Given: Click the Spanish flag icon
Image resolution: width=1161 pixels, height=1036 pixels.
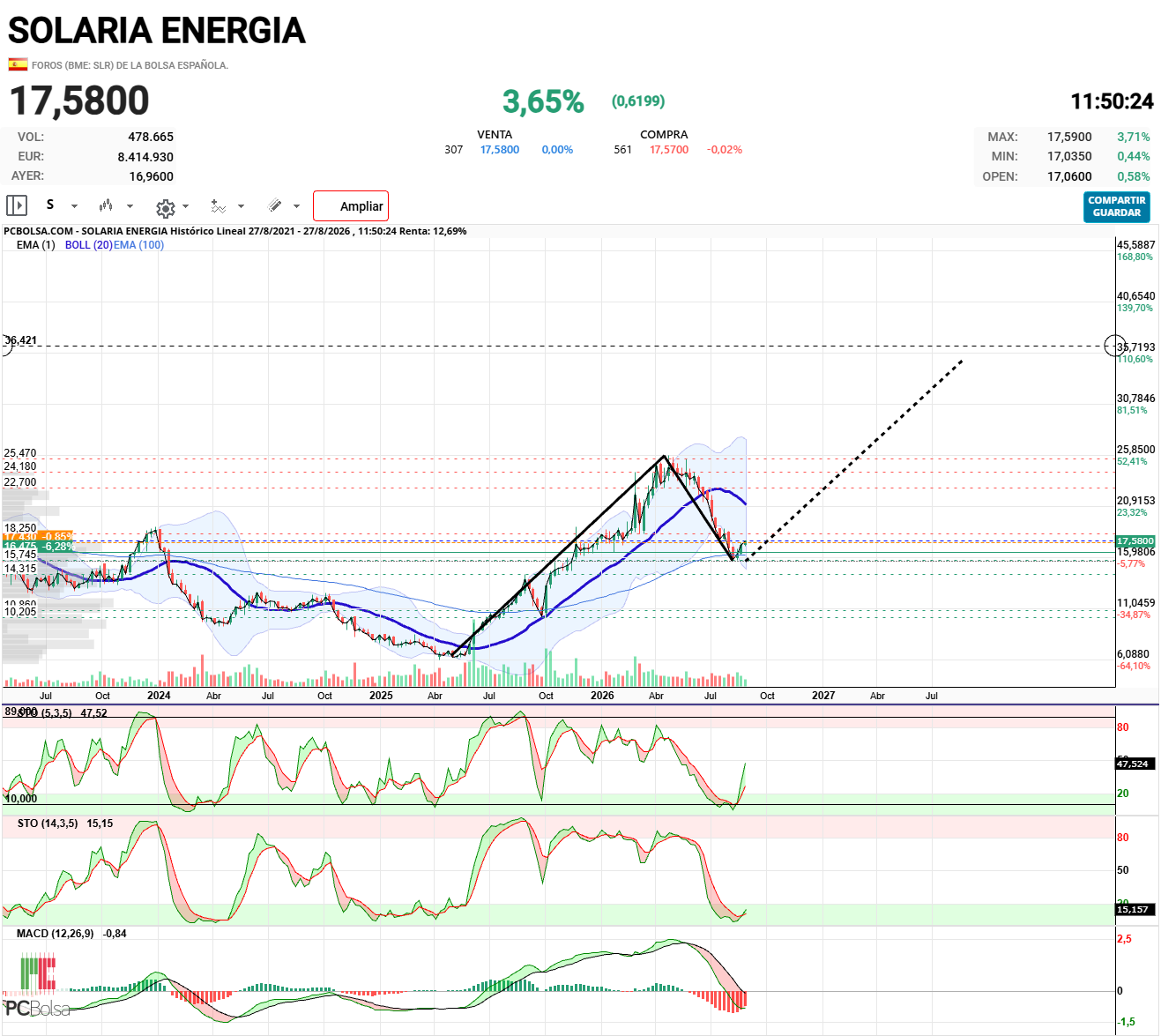Looking at the screenshot, I should [18, 64].
